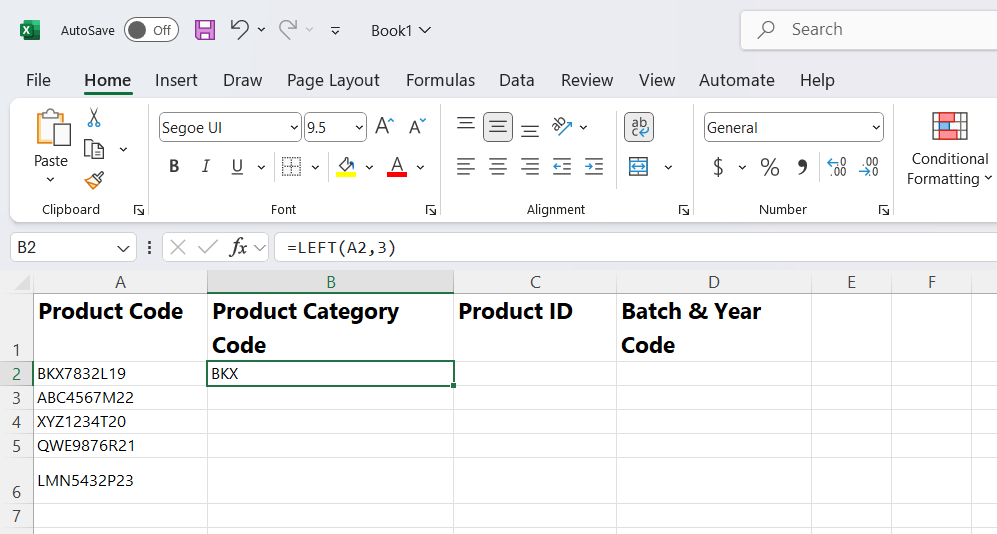Click the Merge & Center icon
The image size is (997, 534).
(639, 166)
